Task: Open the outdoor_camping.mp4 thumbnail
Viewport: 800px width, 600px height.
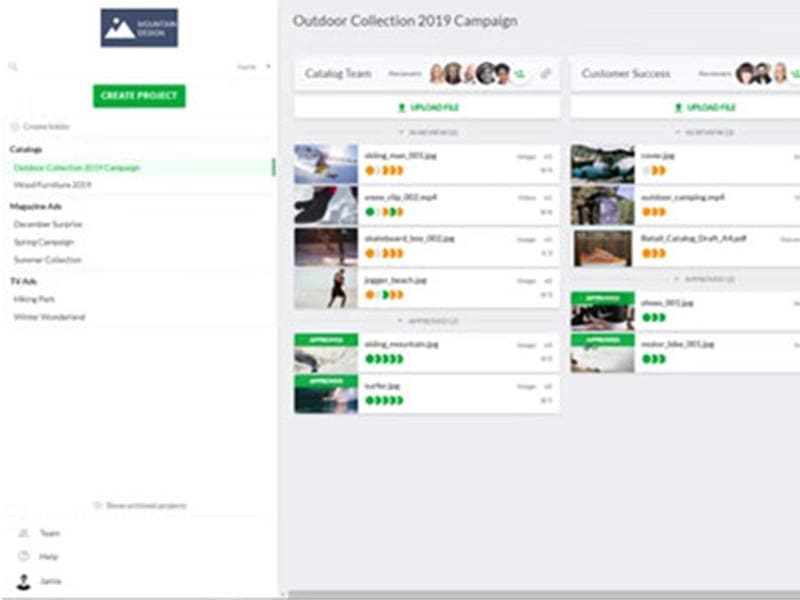Action: point(603,205)
